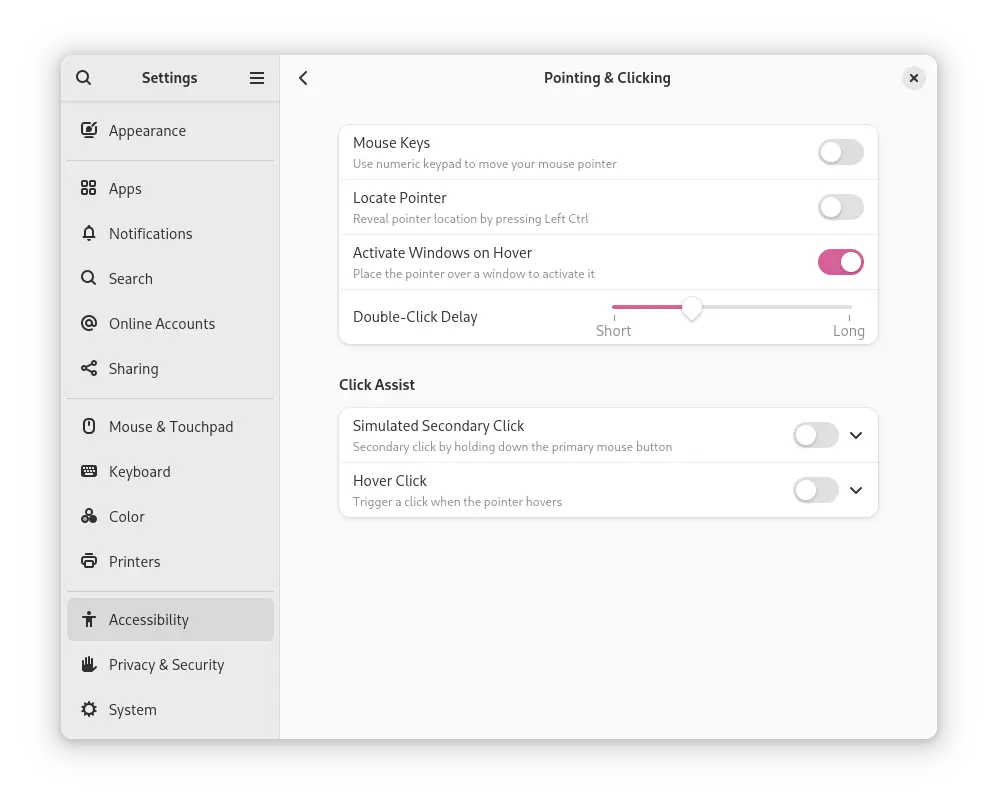This screenshot has height=806, width=998.
Task: Click the System gear icon
Action: [89, 710]
